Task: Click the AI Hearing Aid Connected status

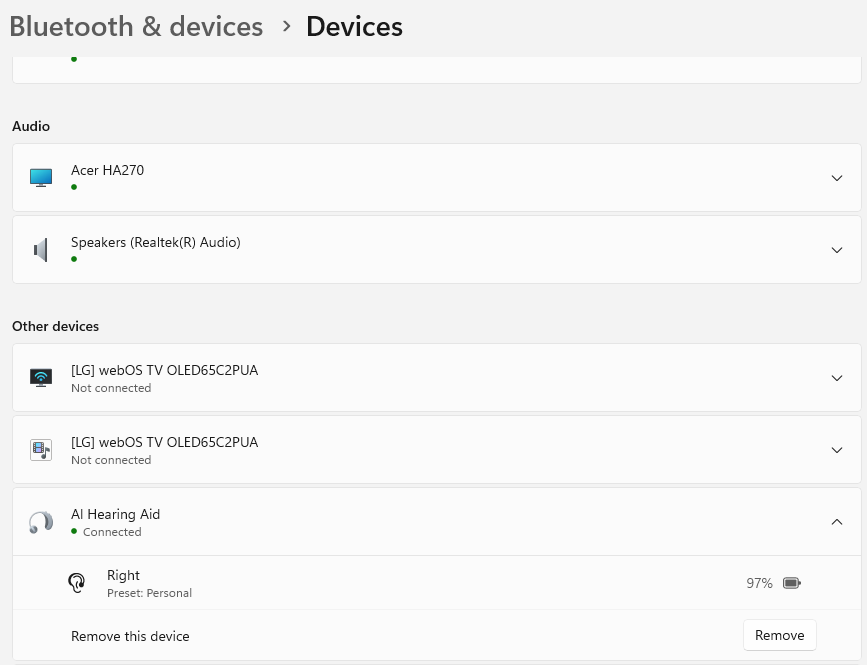Action: click(x=112, y=532)
